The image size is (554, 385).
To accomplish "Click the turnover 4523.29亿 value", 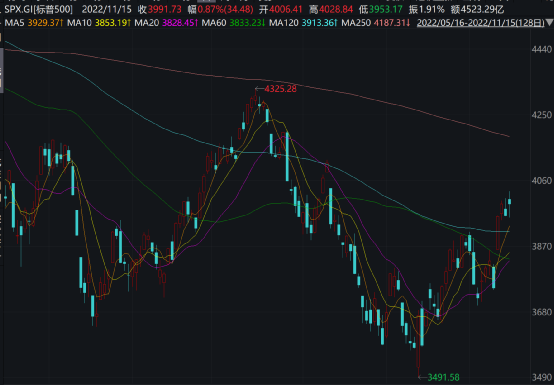I will tap(482, 10).
